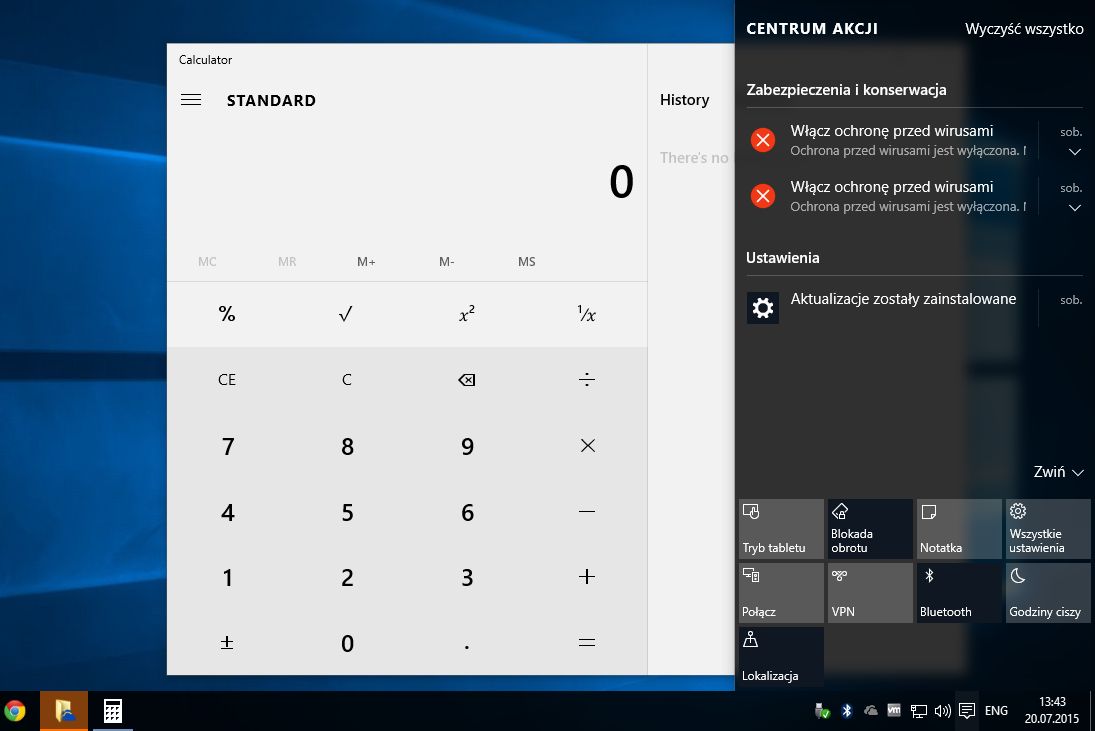Open the volume tray icon
Viewport: 1095px width, 731px height.
(x=943, y=711)
